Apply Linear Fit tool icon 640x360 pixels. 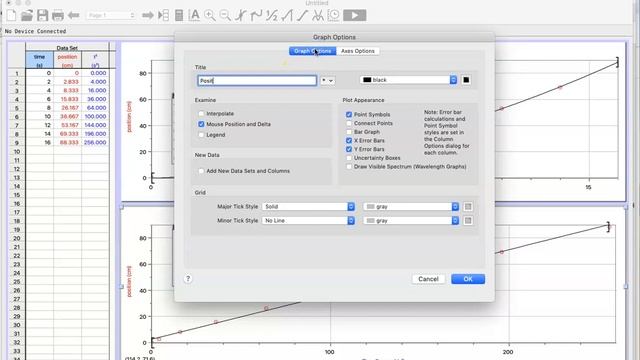(x=302, y=16)
